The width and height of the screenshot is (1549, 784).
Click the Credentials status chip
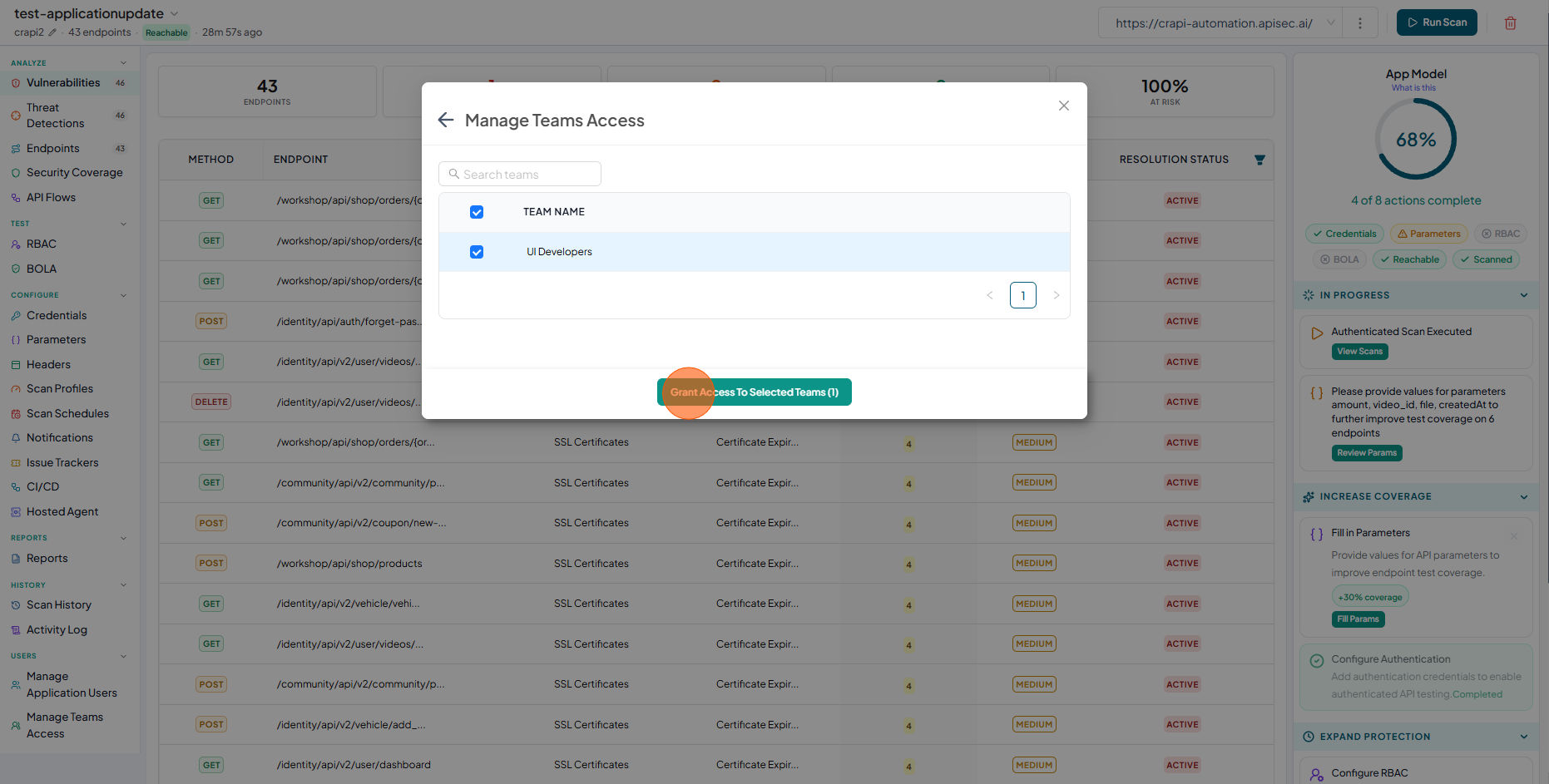click(x=1344, y=234)
